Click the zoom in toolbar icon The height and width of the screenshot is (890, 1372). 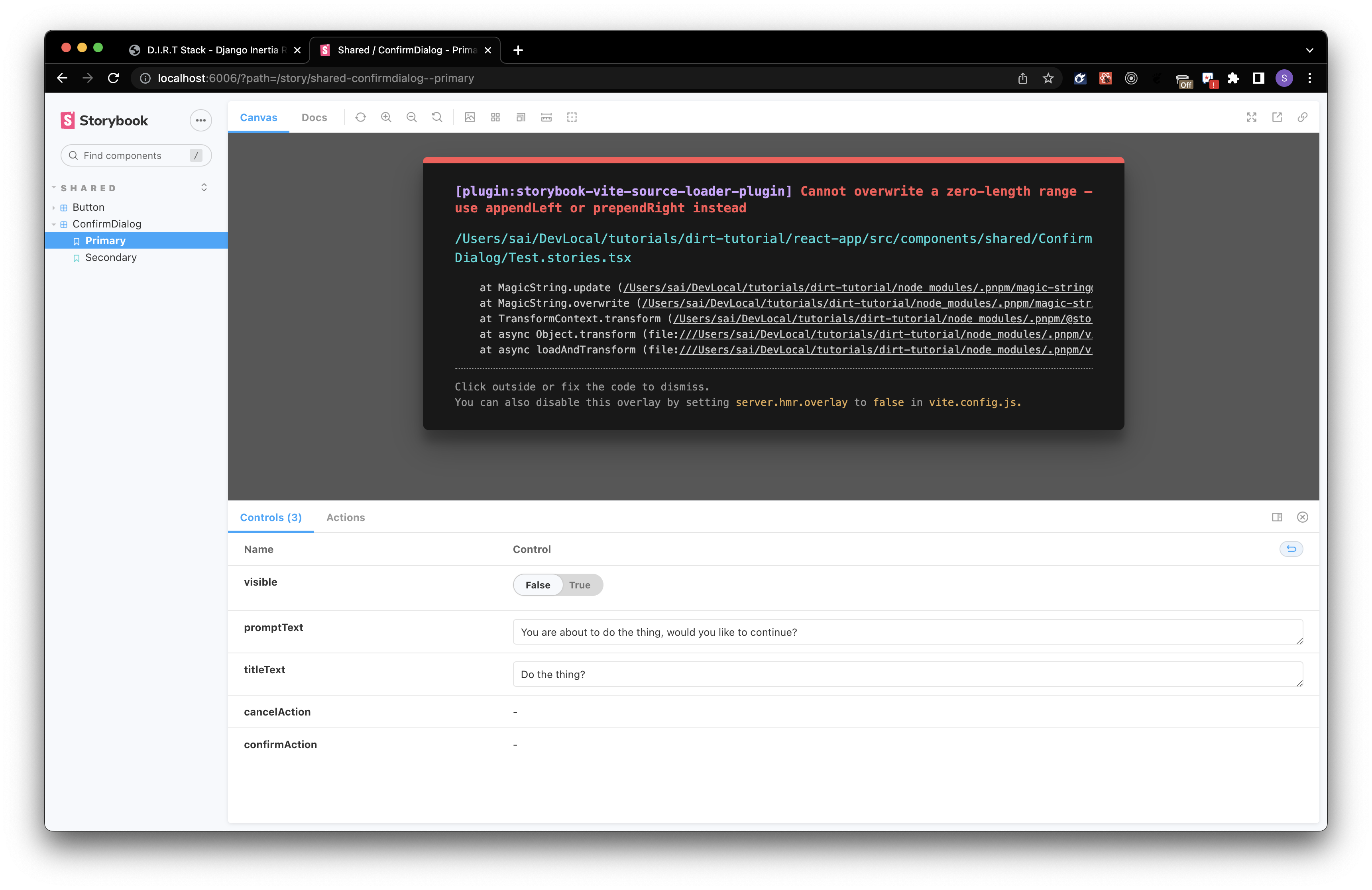point(386,118)
